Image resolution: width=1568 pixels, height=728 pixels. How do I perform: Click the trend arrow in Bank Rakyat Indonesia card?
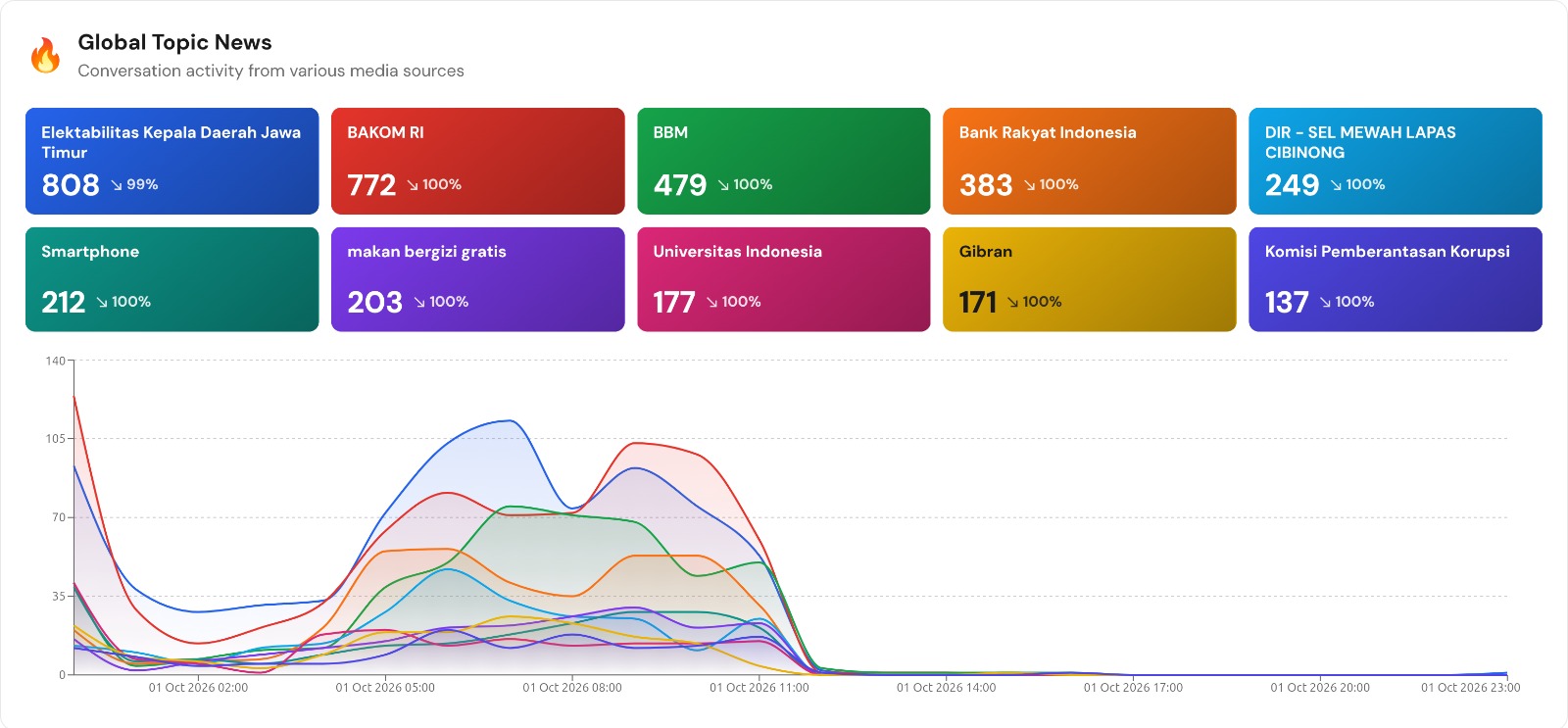pyautogui.click(x=1030, y=184)
